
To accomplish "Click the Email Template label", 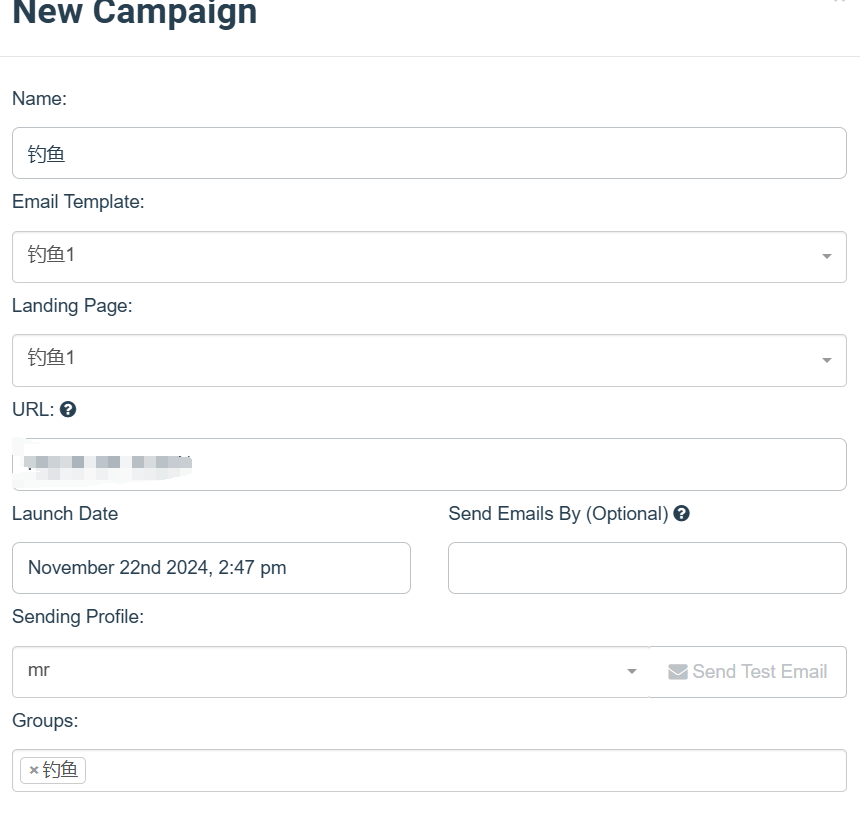I will 78,202.
